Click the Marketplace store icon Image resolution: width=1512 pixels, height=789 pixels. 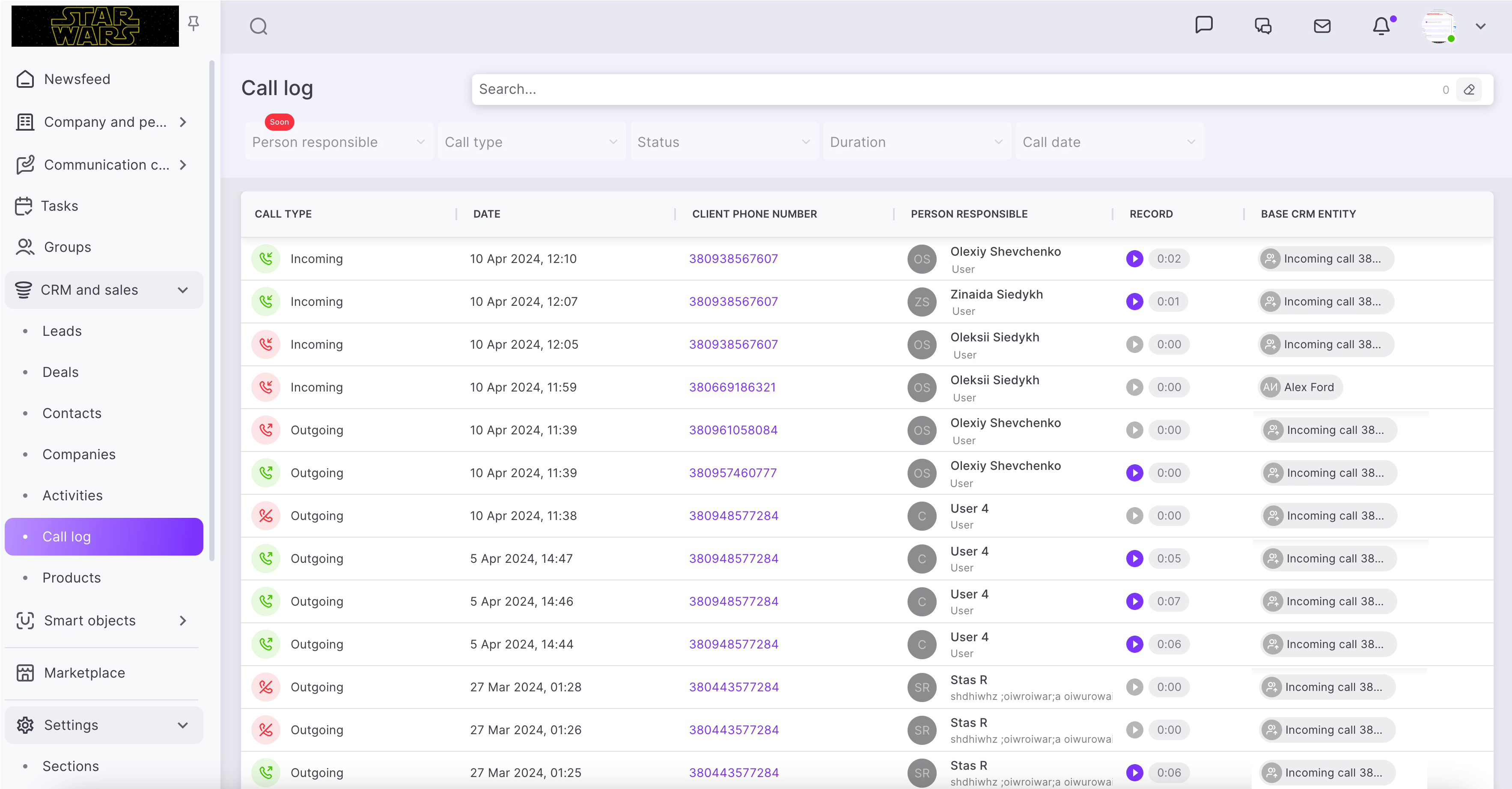(25, 672)
